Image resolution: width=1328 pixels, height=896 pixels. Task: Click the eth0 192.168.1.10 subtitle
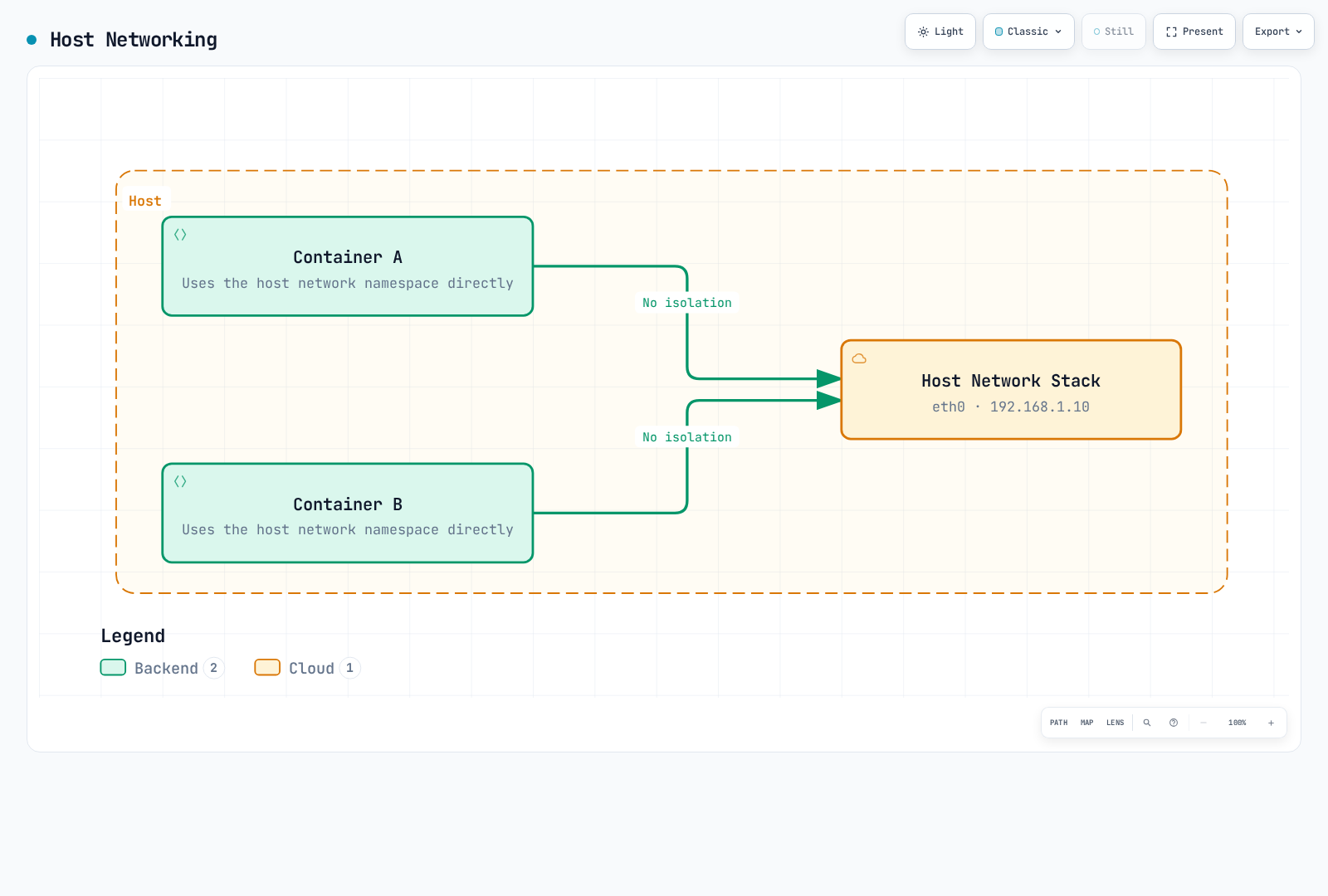[x=1011, y=407]
